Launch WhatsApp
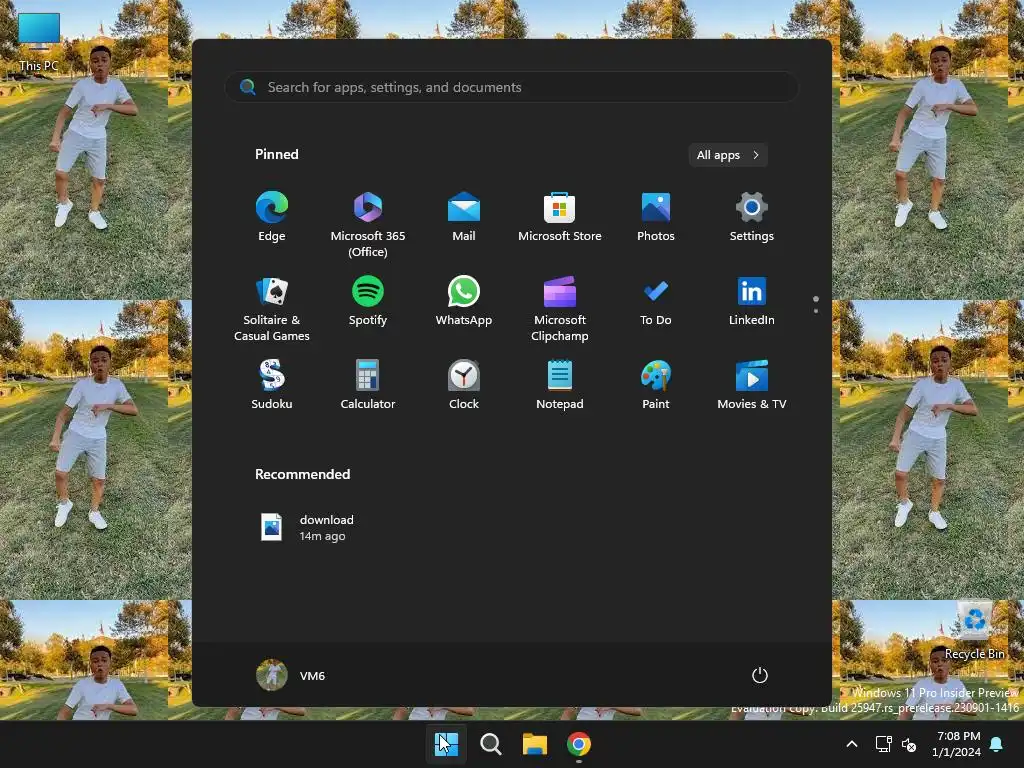This screenshot has height=768, width=1024. pyautogui.click(x=464, y=302)
